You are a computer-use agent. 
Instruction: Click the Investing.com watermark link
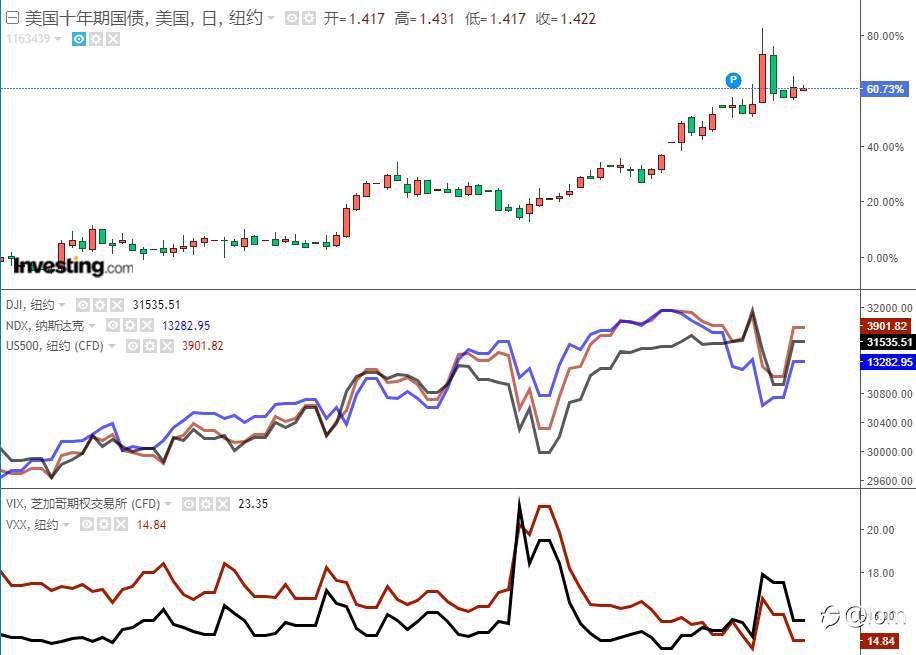coord(65,268)
